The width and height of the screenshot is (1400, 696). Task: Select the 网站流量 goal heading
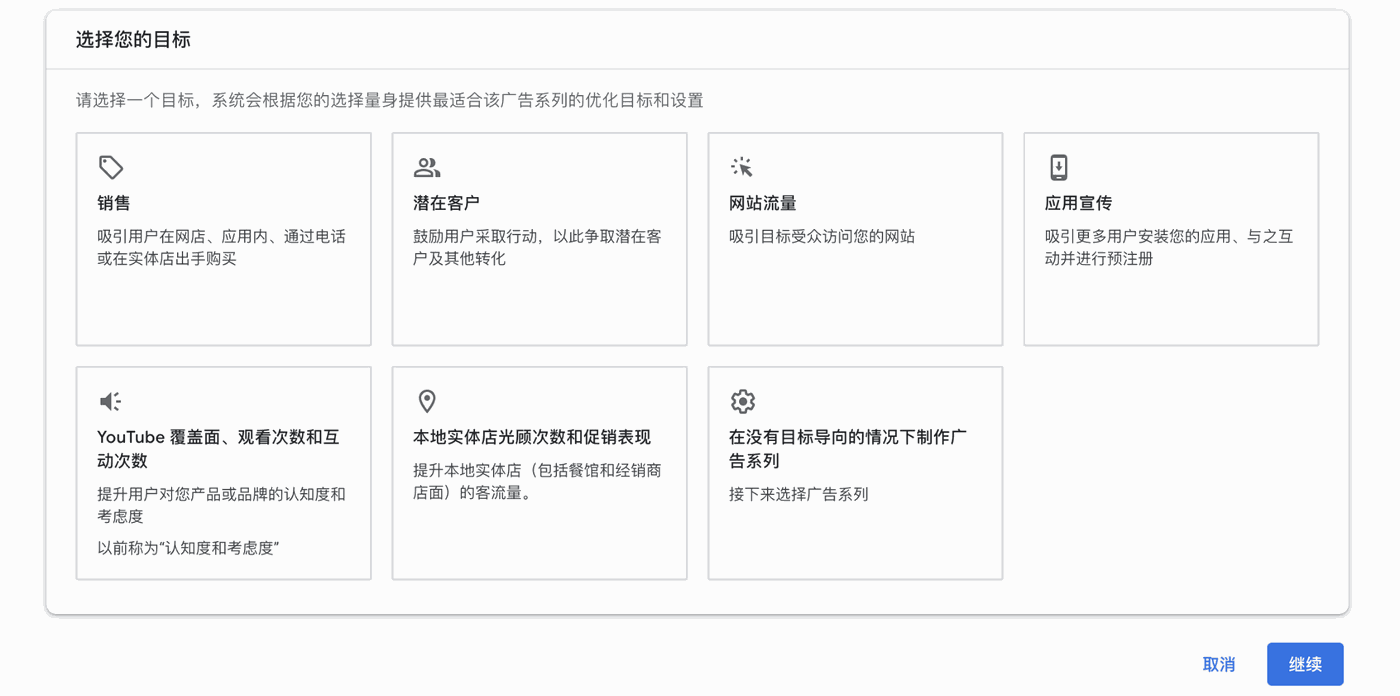tap(763, 203)
